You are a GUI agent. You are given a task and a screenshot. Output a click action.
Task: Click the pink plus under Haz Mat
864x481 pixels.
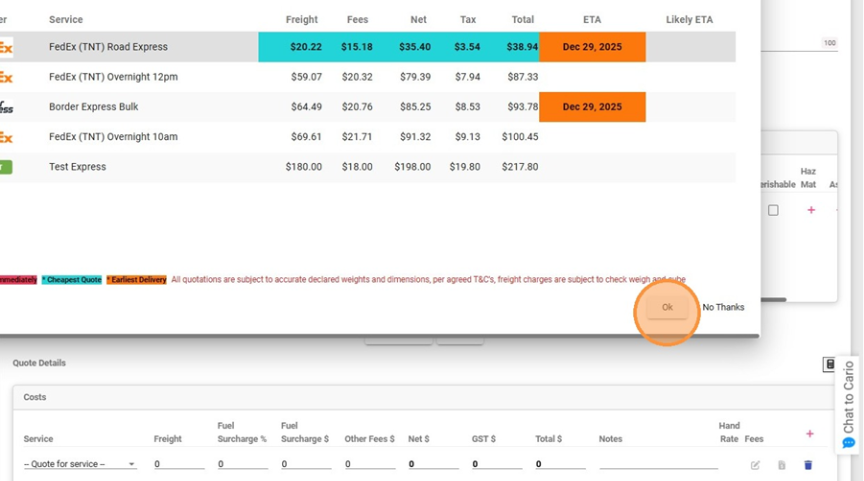811,210
